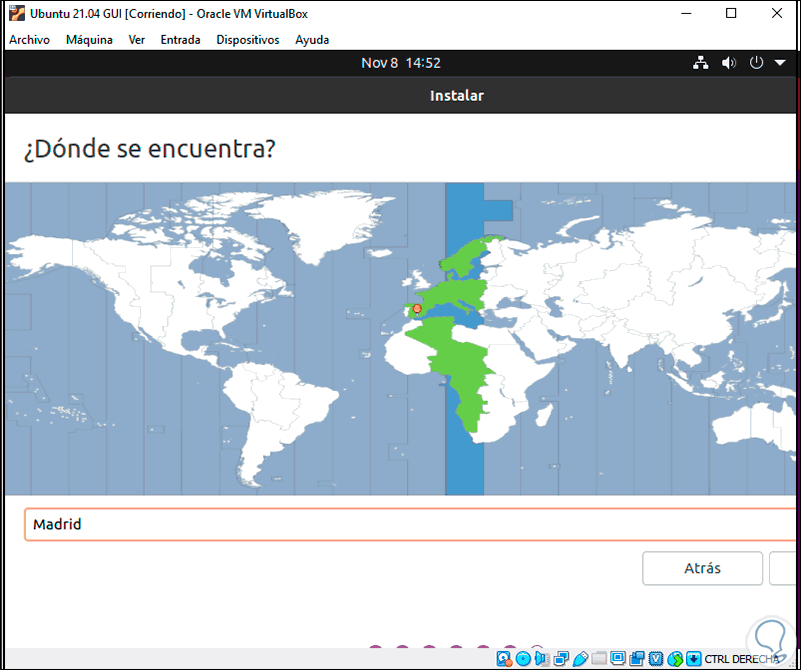Open the Ayuda menu
Viewport: 802px width, 670px height.
[312, 40]
